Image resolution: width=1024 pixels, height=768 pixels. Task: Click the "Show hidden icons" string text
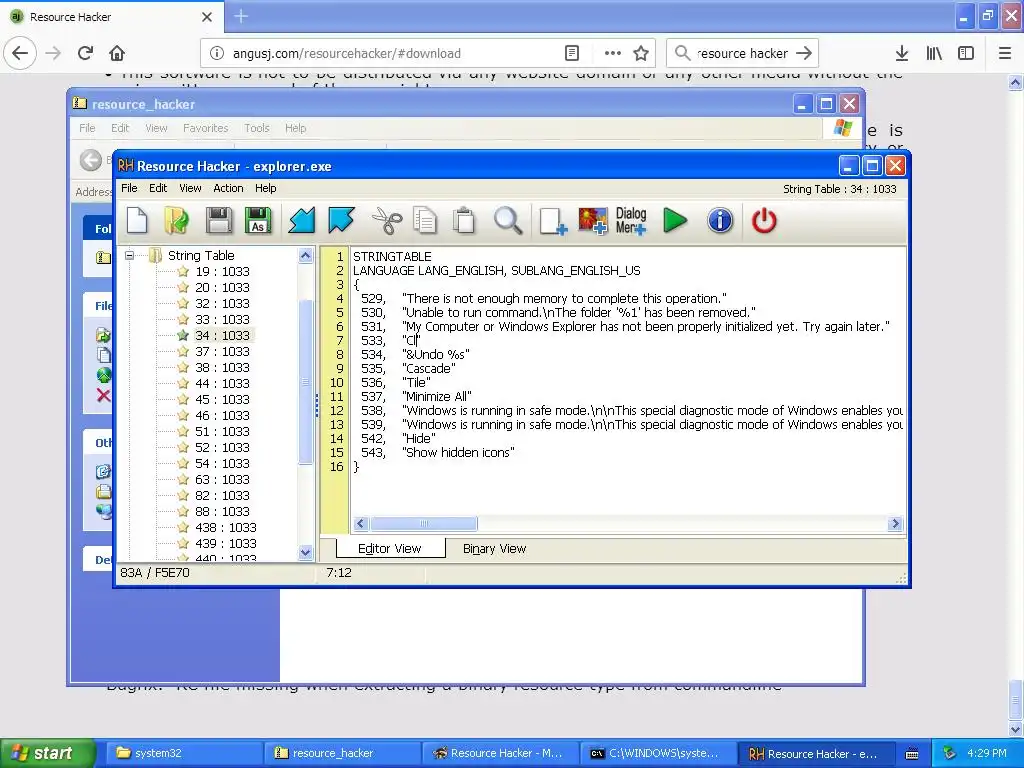click(x=458, y=453)
